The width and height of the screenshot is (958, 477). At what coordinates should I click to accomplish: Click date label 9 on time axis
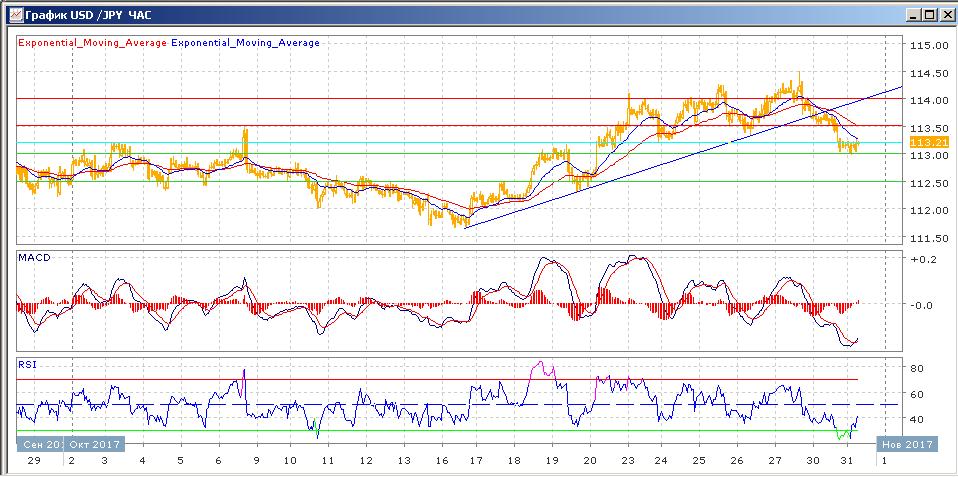click(255, 459)
